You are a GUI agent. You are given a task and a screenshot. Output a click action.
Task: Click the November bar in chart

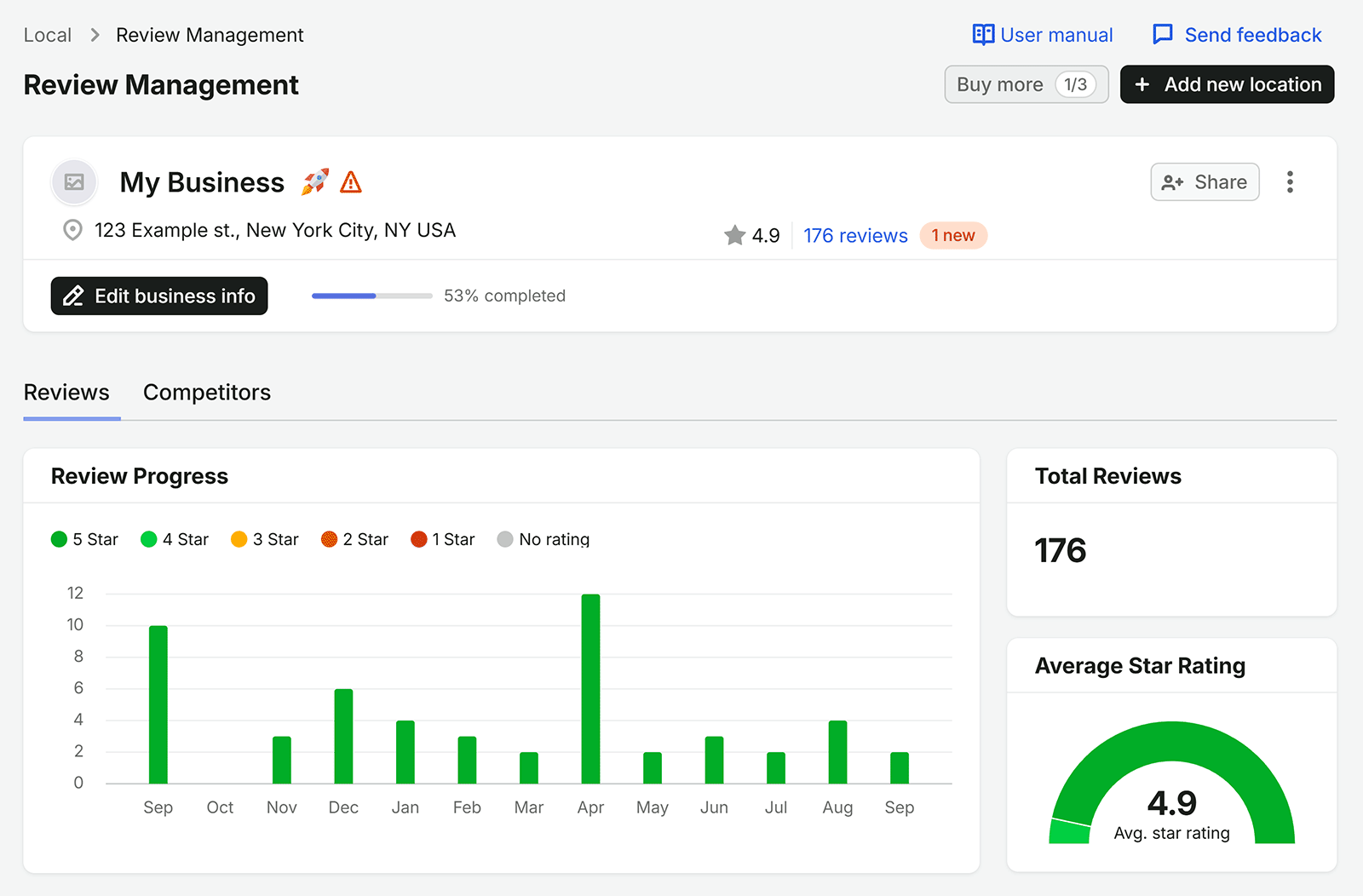282,760
